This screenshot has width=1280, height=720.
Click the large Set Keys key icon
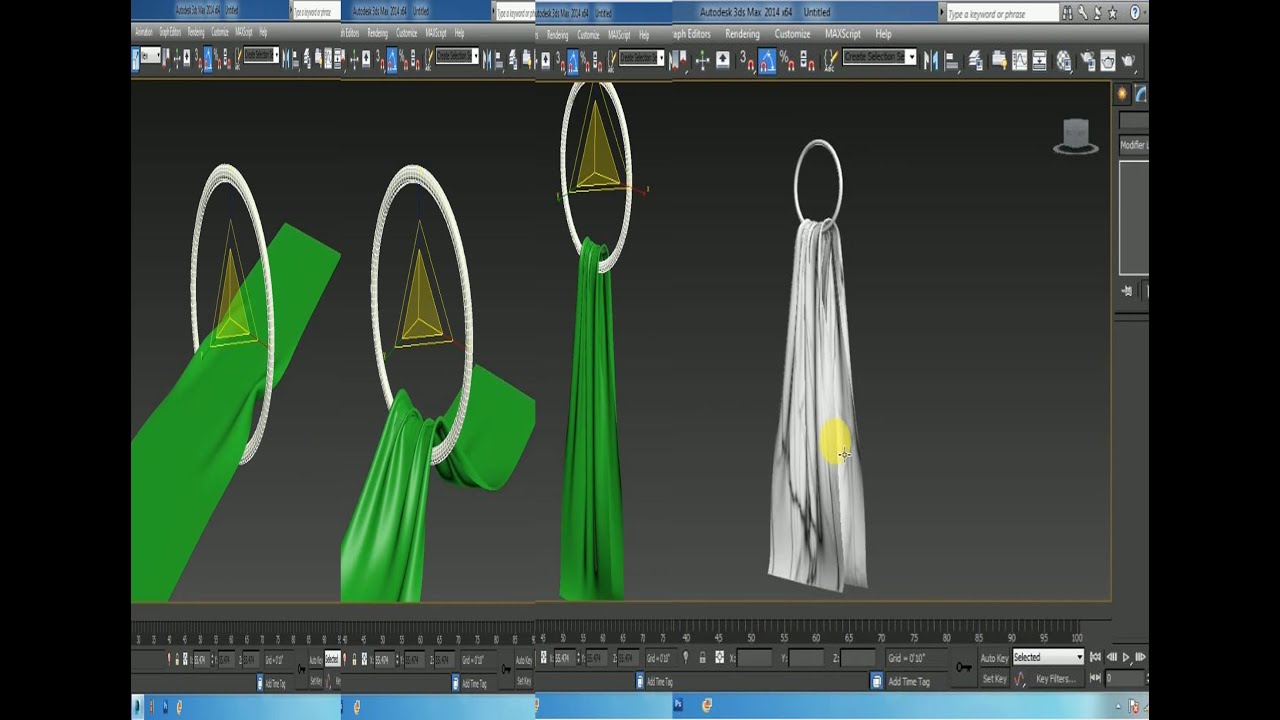[x=964, y=667]
